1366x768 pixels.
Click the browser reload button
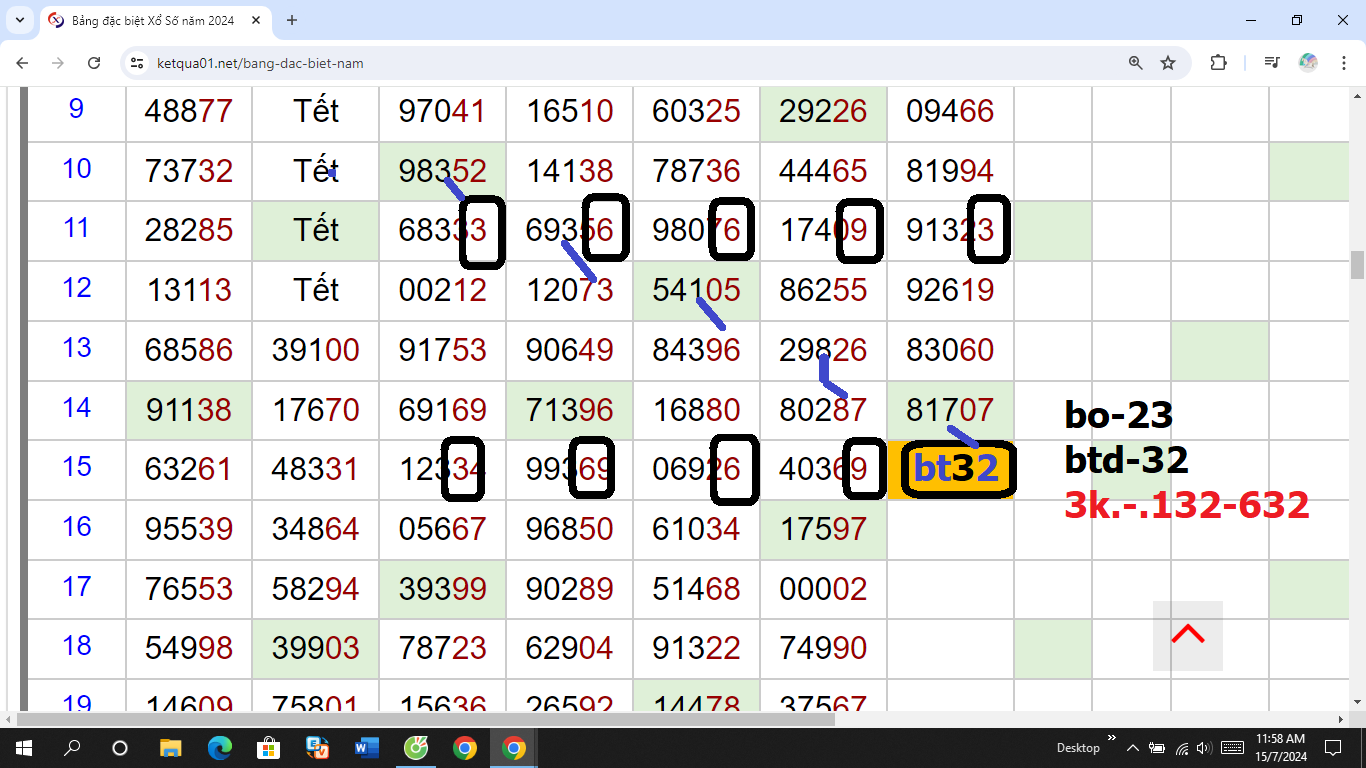pyautogui.click(x=94, y=63)
